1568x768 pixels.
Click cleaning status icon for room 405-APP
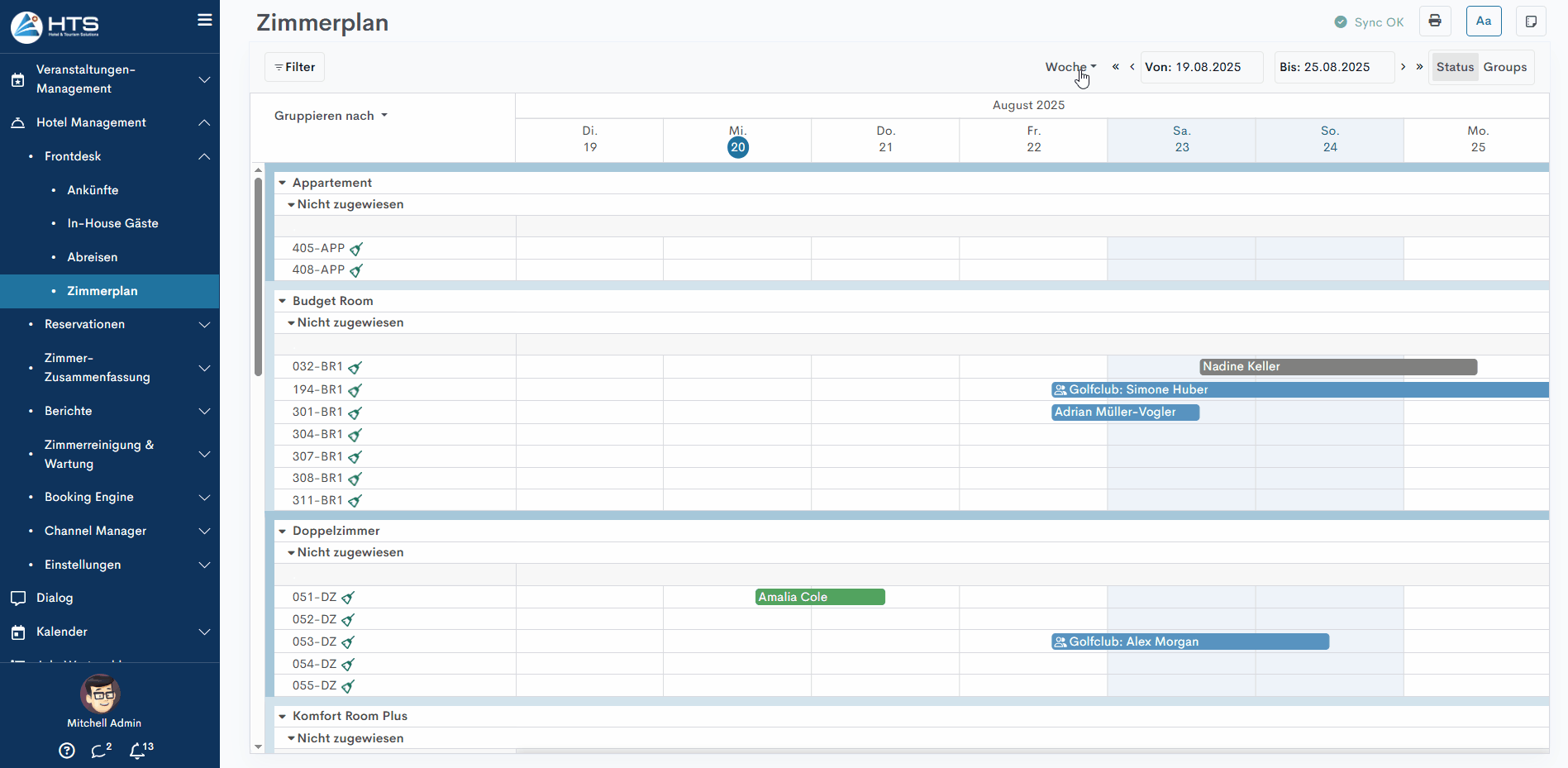click(356, 249)
